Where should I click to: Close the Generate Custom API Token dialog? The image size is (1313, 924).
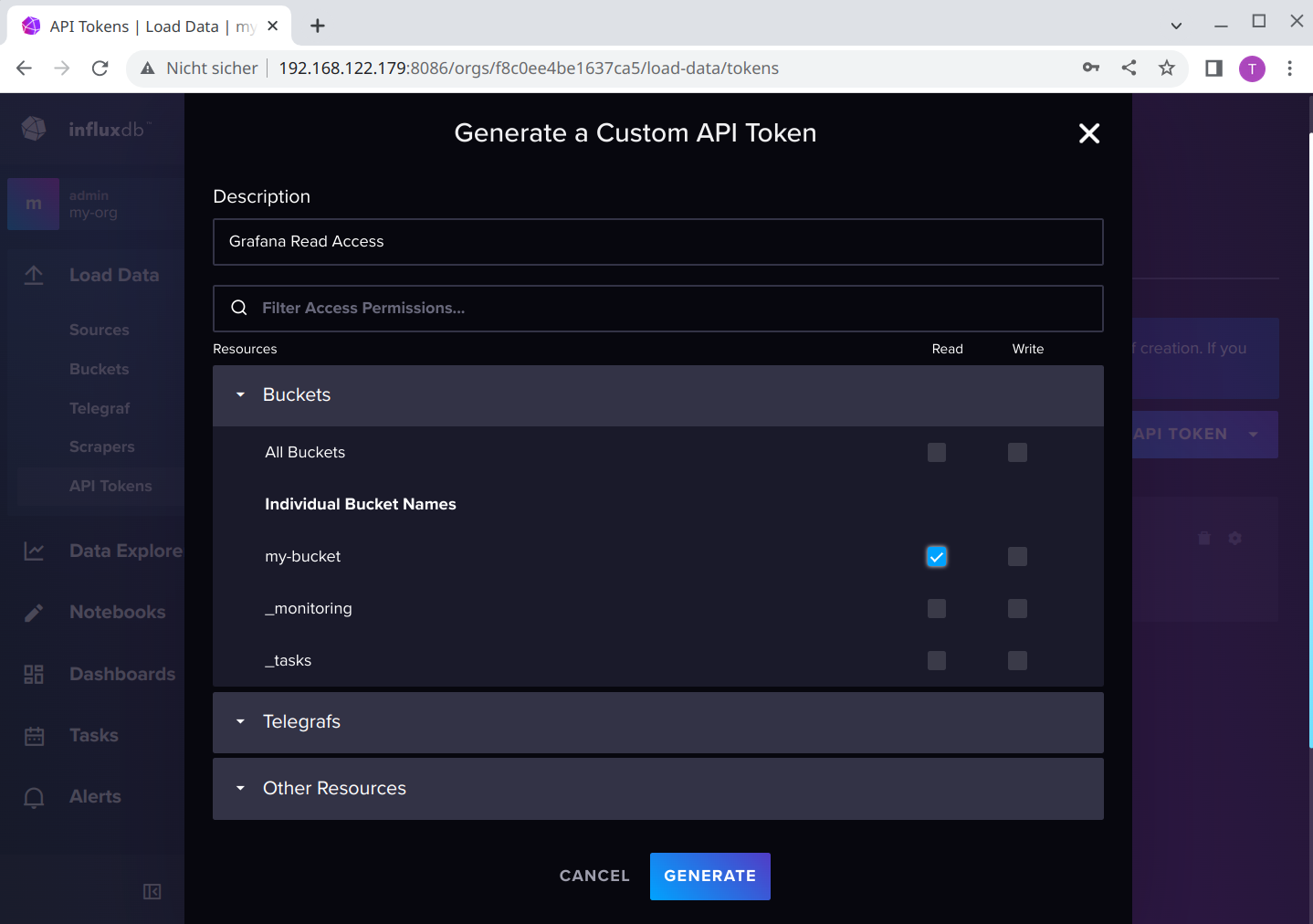coord(1088,133)
